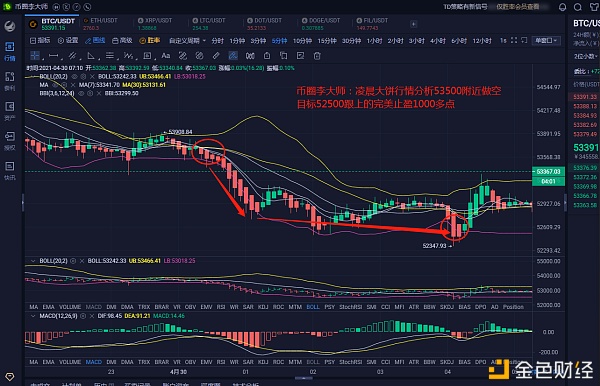Click the 指标 indicators toolbar button
The image size is (600, 386).
pos(40,41)
